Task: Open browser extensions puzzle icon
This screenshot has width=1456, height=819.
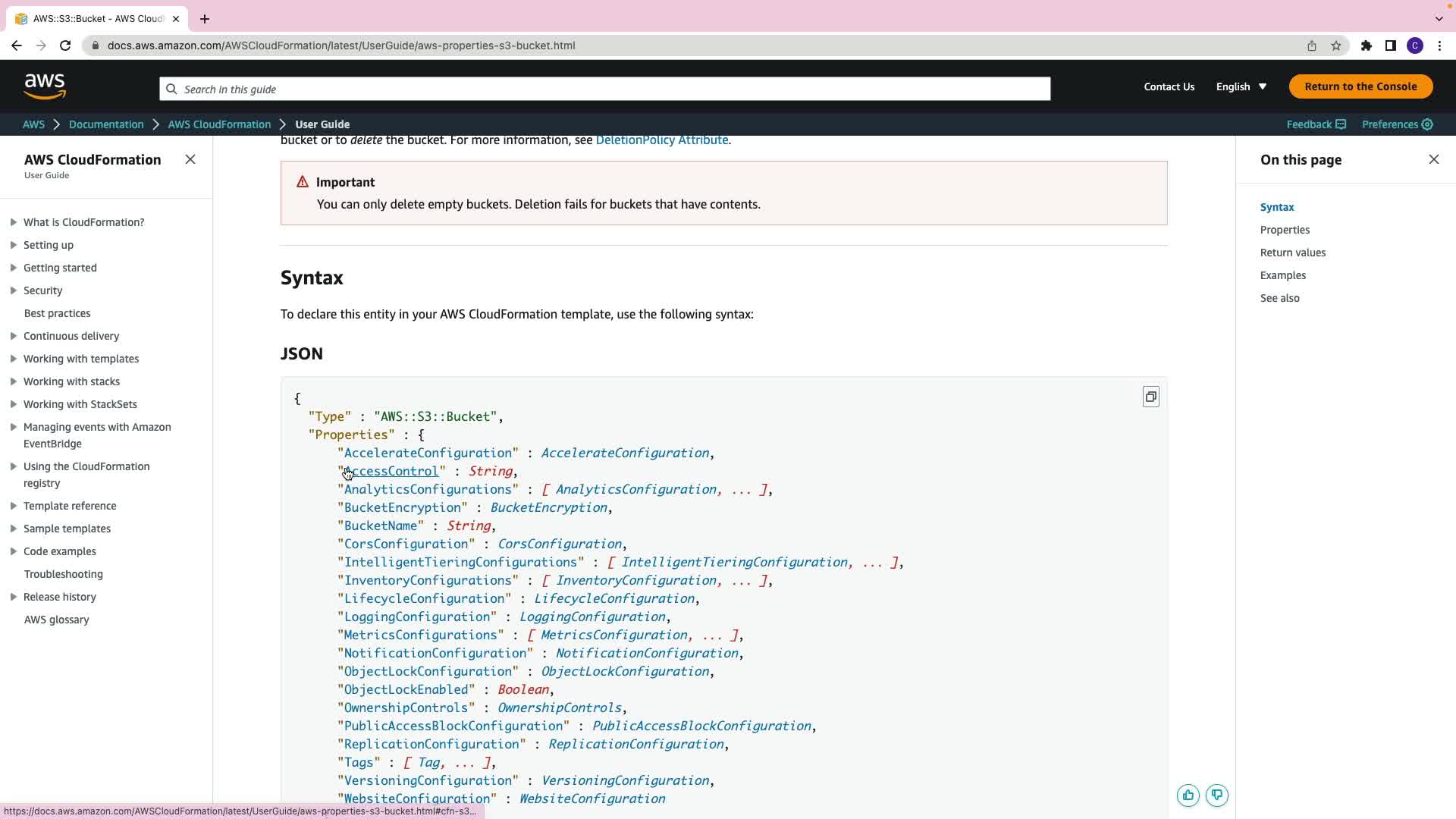Action: click(x=1366, y=45)
